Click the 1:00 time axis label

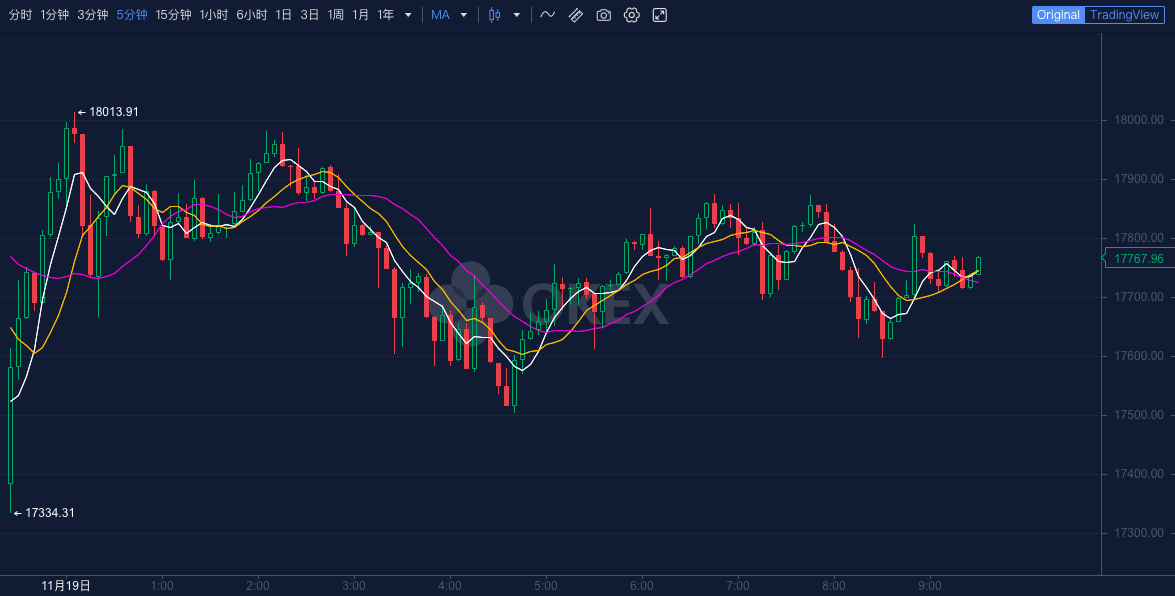pyautogui.click(x=162, y=586)
